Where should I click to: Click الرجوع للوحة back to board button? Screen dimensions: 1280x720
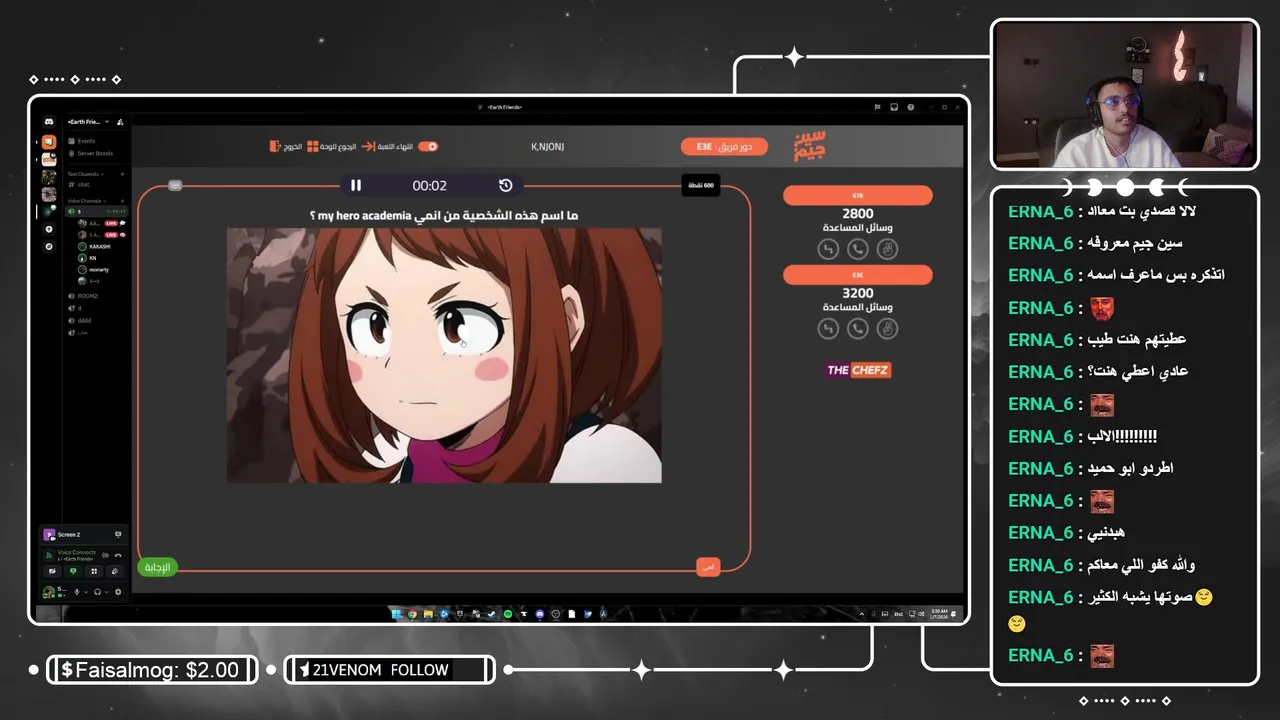pos(332,146)
